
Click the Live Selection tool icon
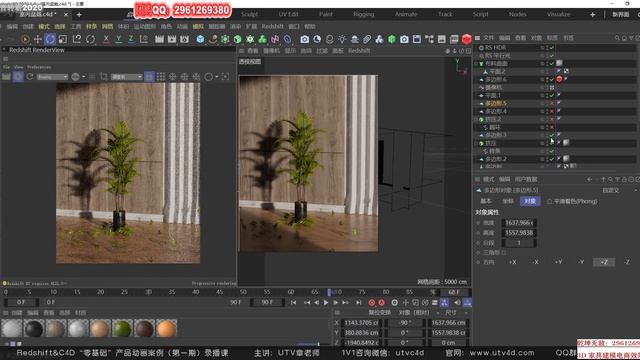(25, 39)
